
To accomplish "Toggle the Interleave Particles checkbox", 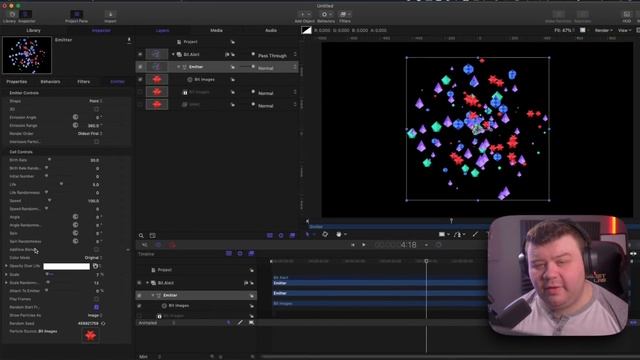I will (x=96, y=142).
